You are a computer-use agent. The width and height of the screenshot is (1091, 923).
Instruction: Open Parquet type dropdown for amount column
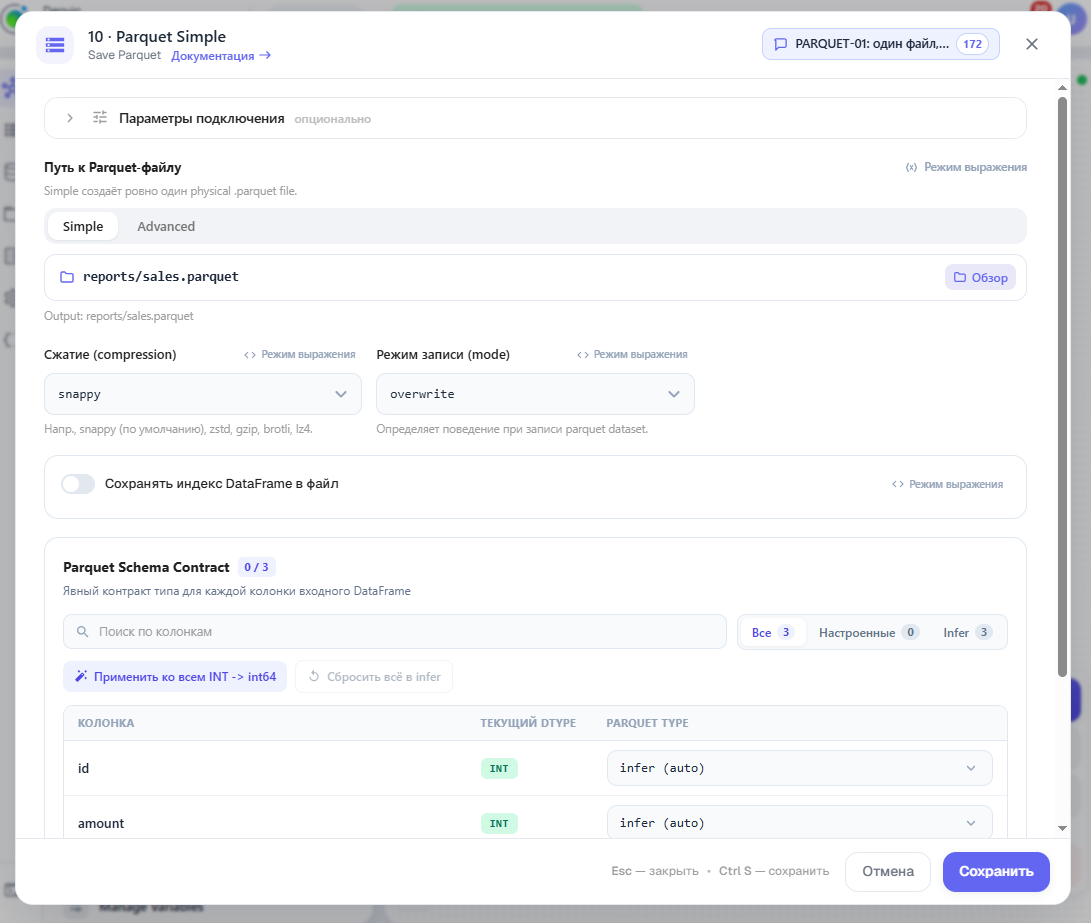[x=799, y=823]
